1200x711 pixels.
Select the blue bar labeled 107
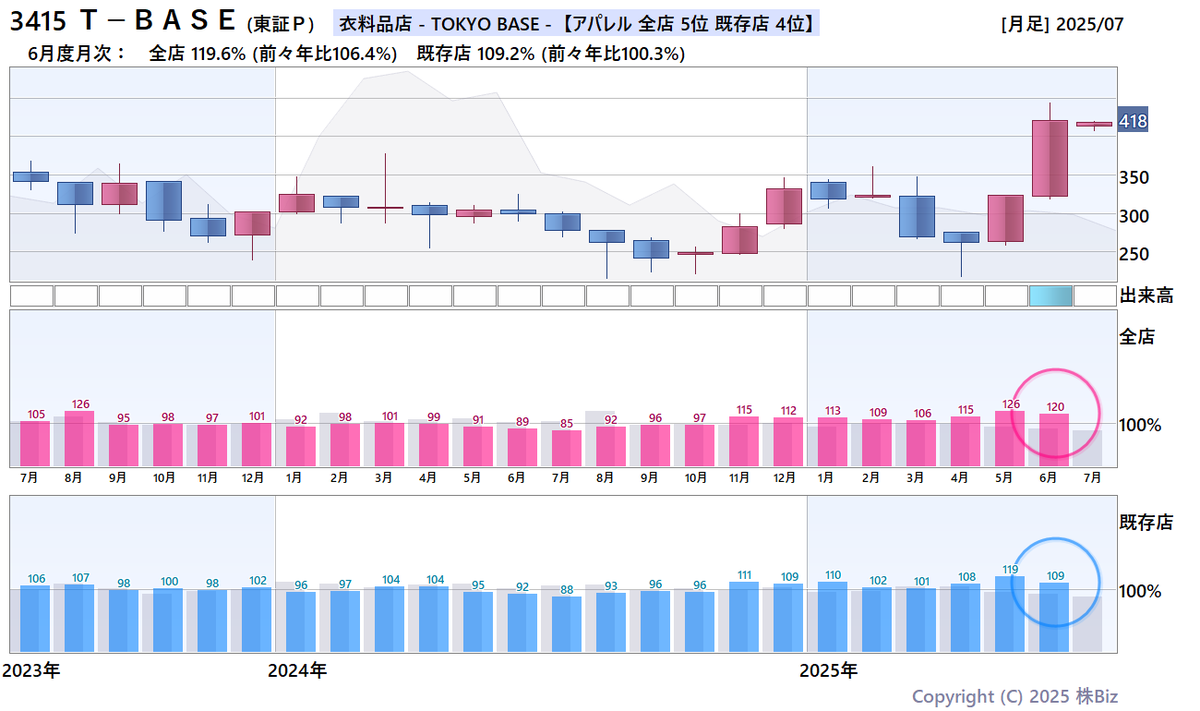(x=79, y=617)
